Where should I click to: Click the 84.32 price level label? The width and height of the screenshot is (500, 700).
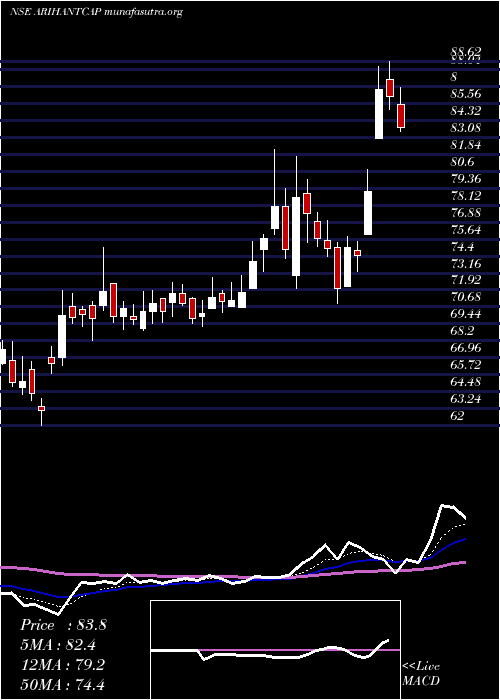466,111
